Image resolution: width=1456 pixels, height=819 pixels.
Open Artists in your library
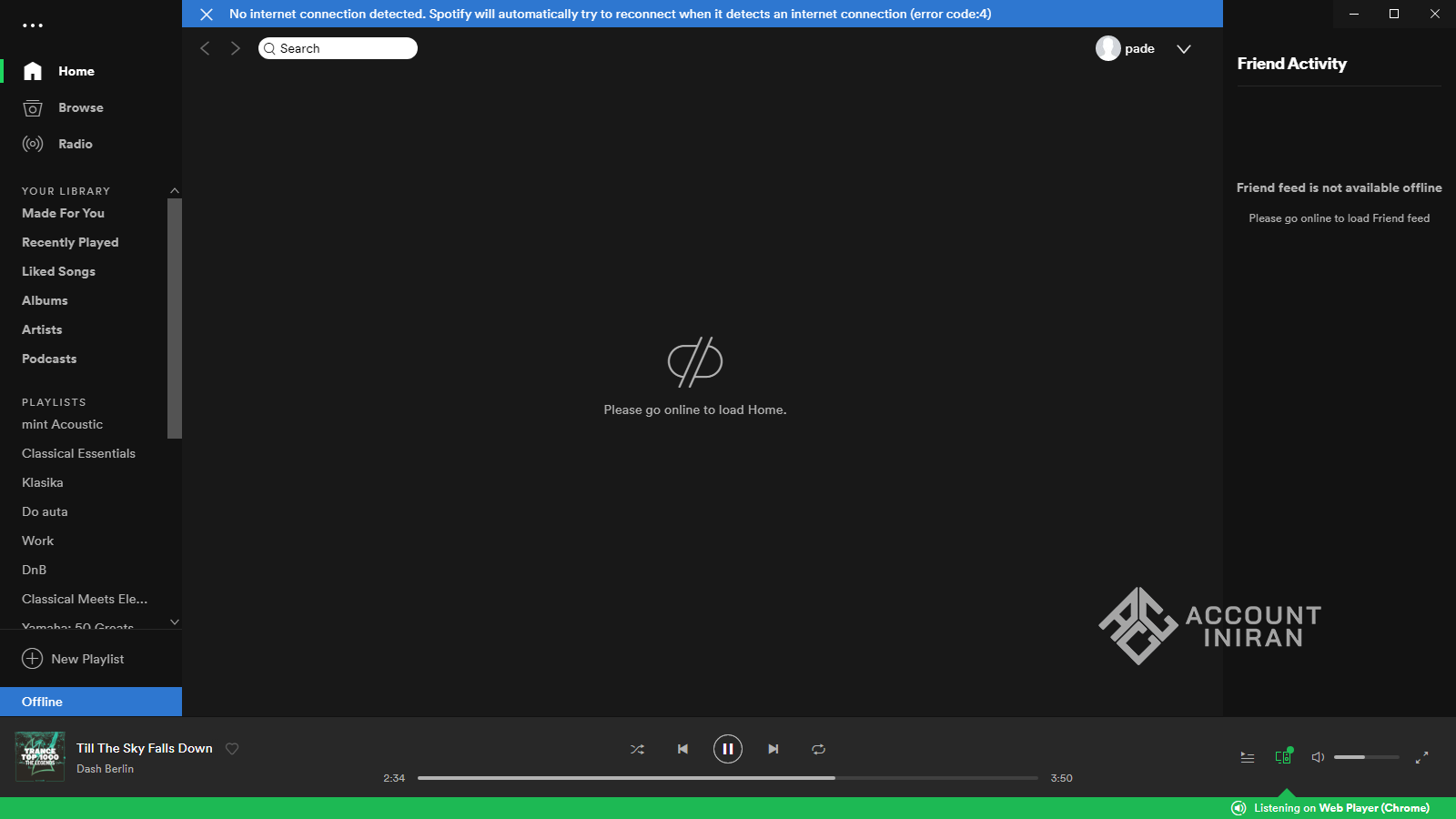tap(42, 329)
